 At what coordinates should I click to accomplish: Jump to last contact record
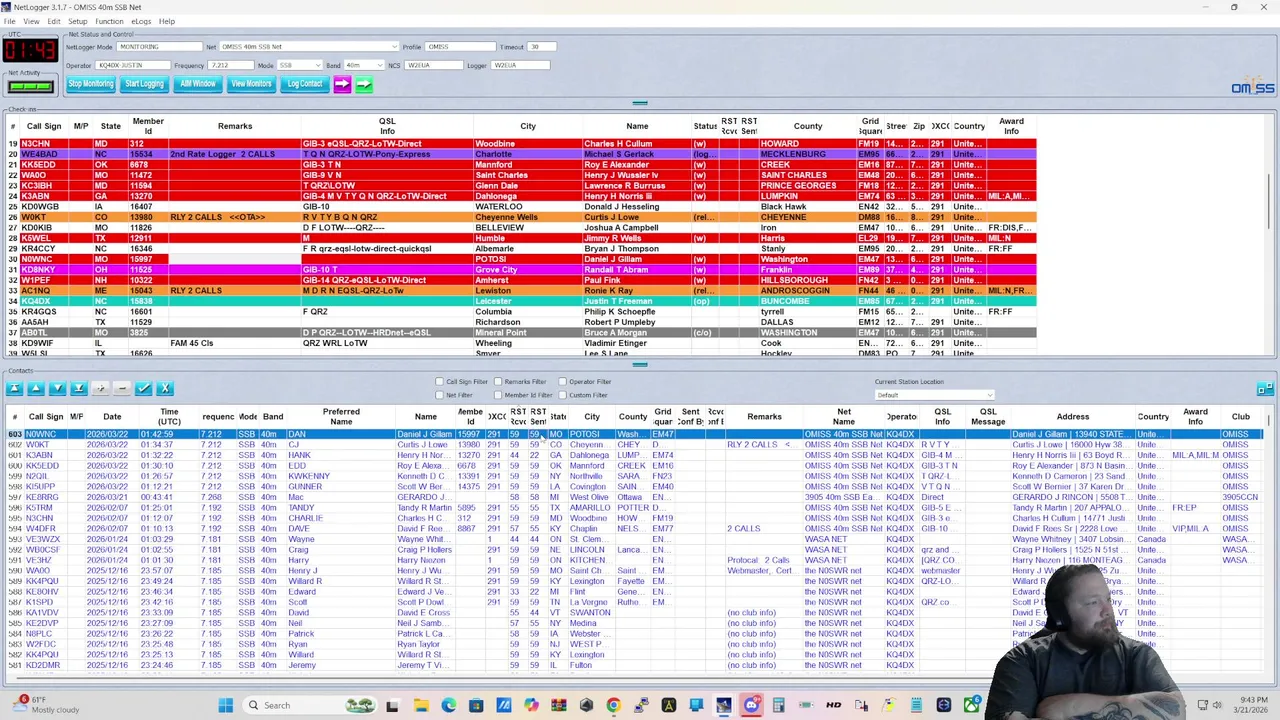coord(79,388)
